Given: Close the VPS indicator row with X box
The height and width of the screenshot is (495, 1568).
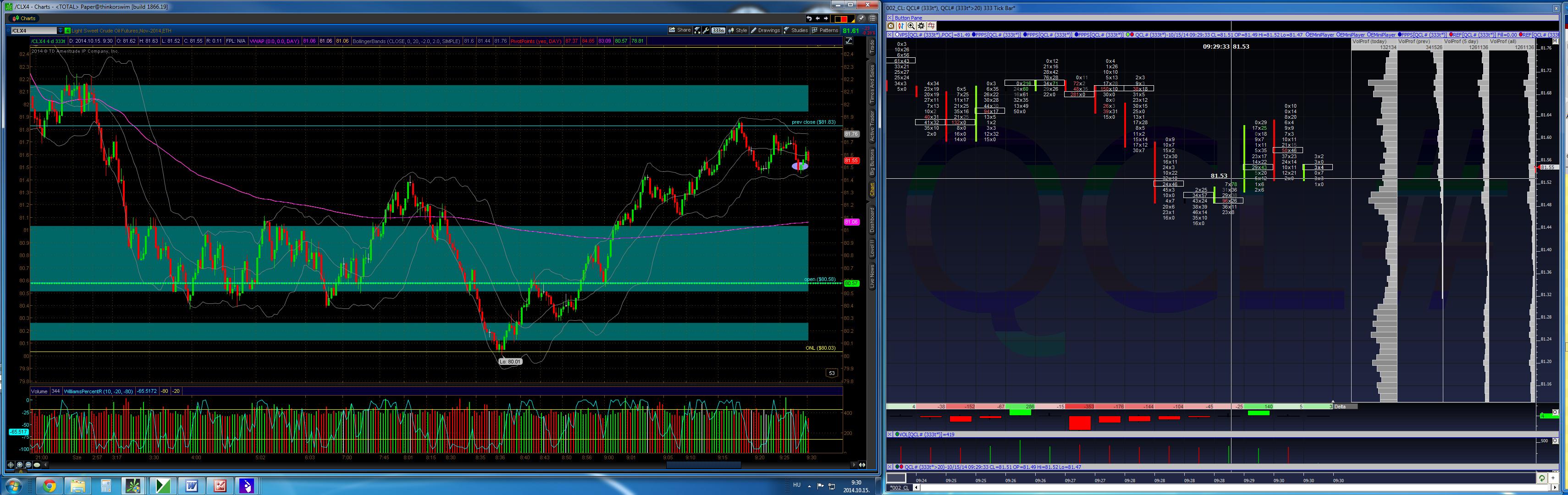Looking at the screenshot, I should point(889,35).
